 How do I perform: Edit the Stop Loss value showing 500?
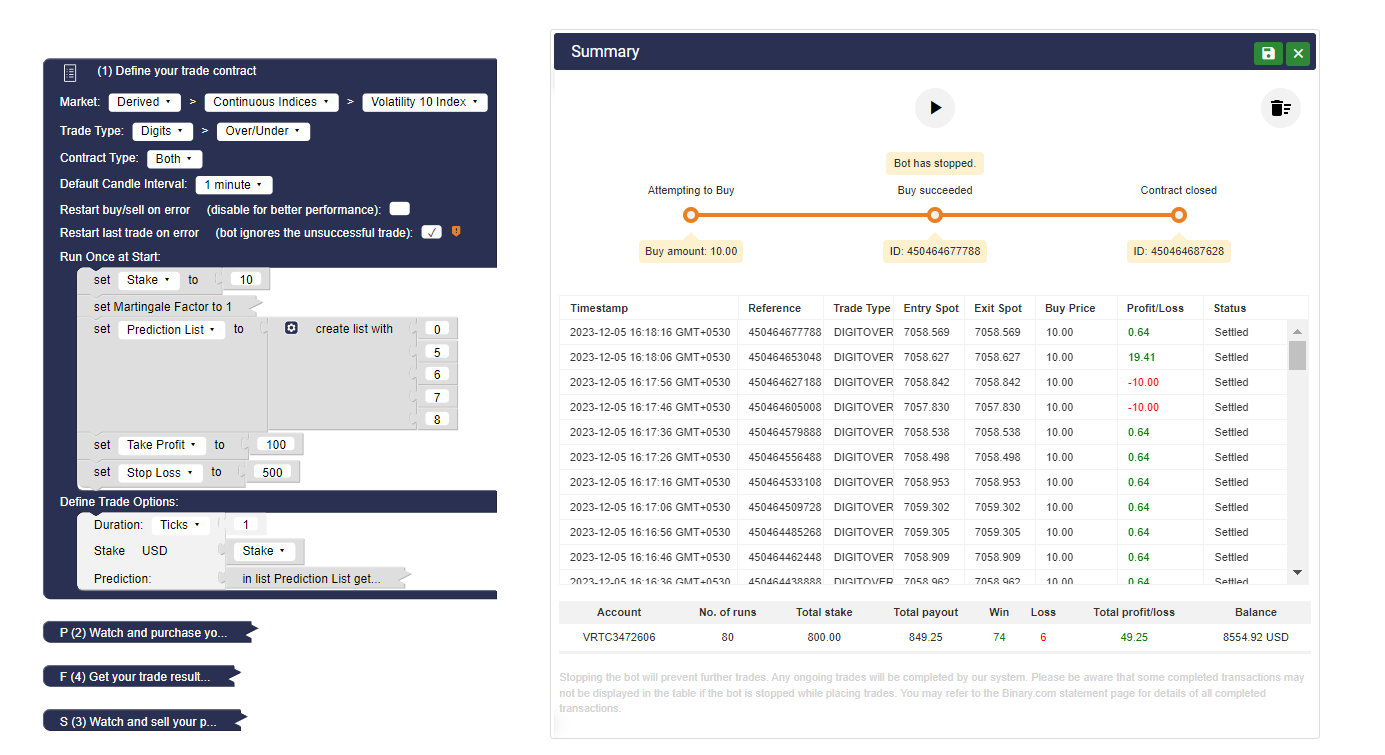[272, 472]
